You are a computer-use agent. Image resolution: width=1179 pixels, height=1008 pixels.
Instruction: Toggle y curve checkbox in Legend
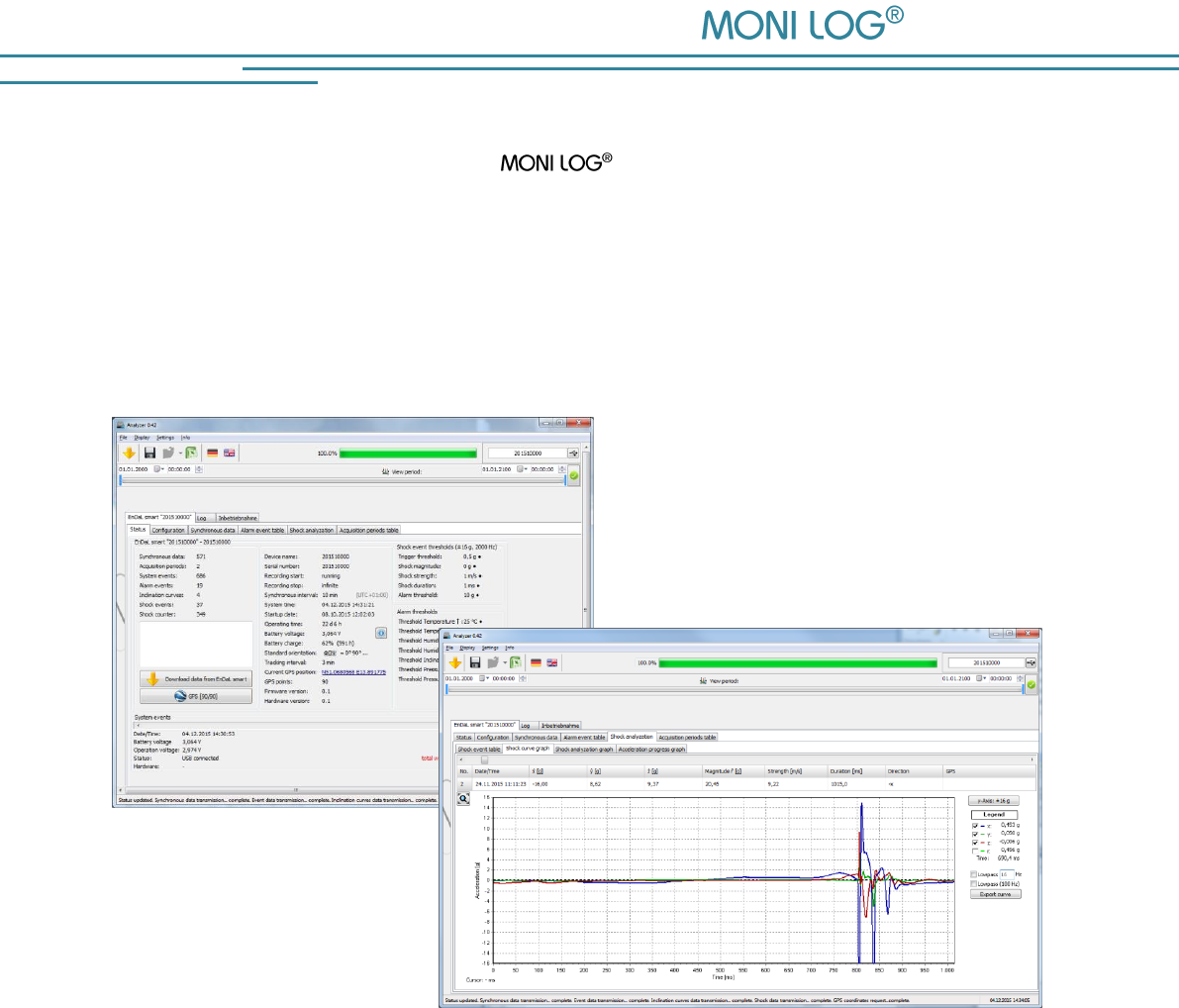point(975,835)
